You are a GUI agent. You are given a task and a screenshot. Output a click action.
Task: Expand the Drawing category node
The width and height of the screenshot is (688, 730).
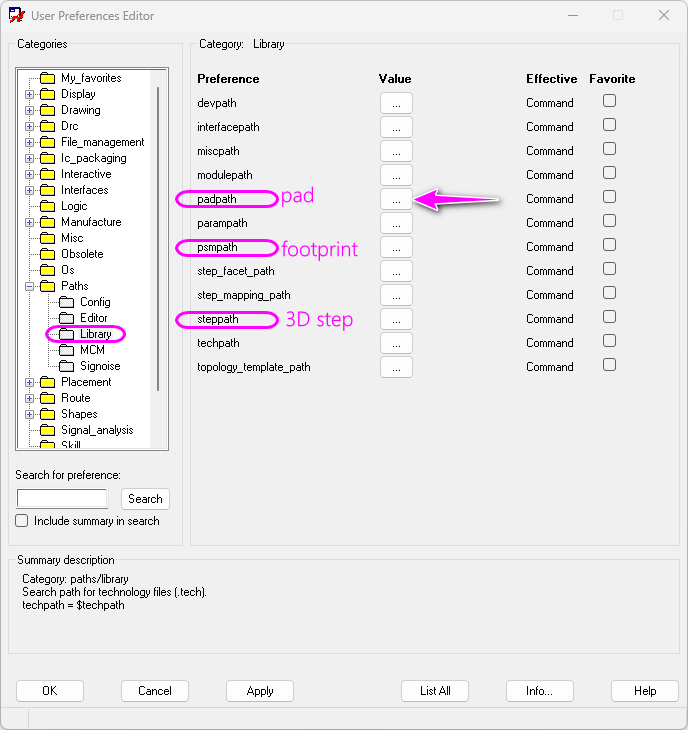pos(29,110)
